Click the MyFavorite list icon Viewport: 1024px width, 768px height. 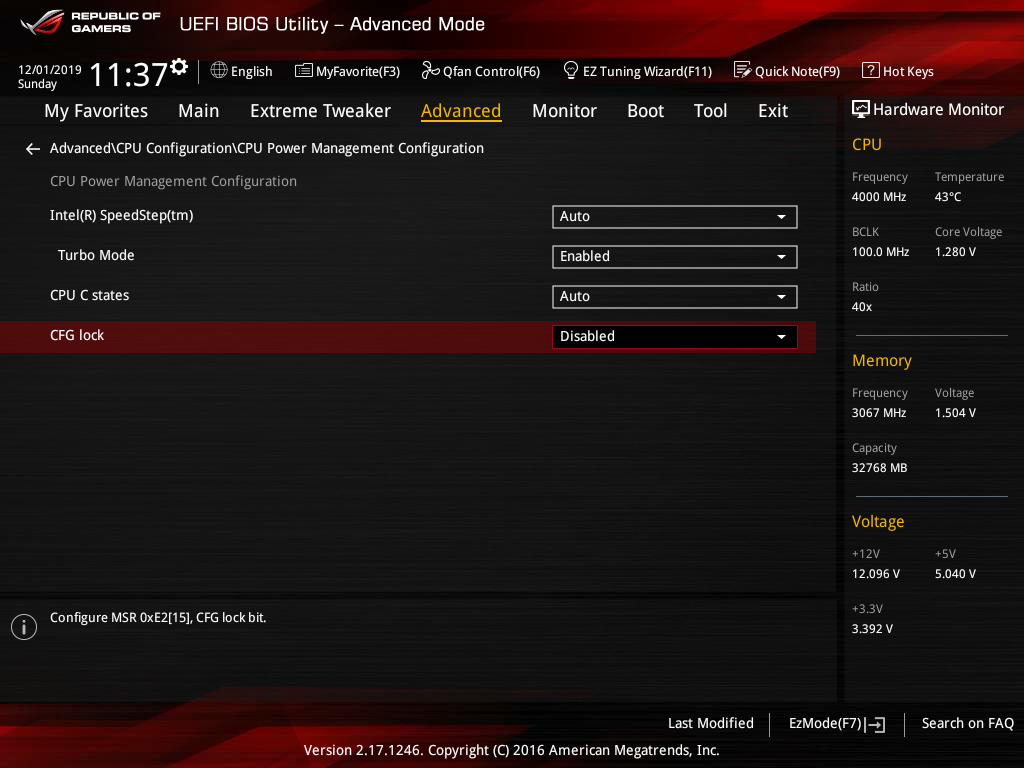pyautogui.click(x=304, y=71)
